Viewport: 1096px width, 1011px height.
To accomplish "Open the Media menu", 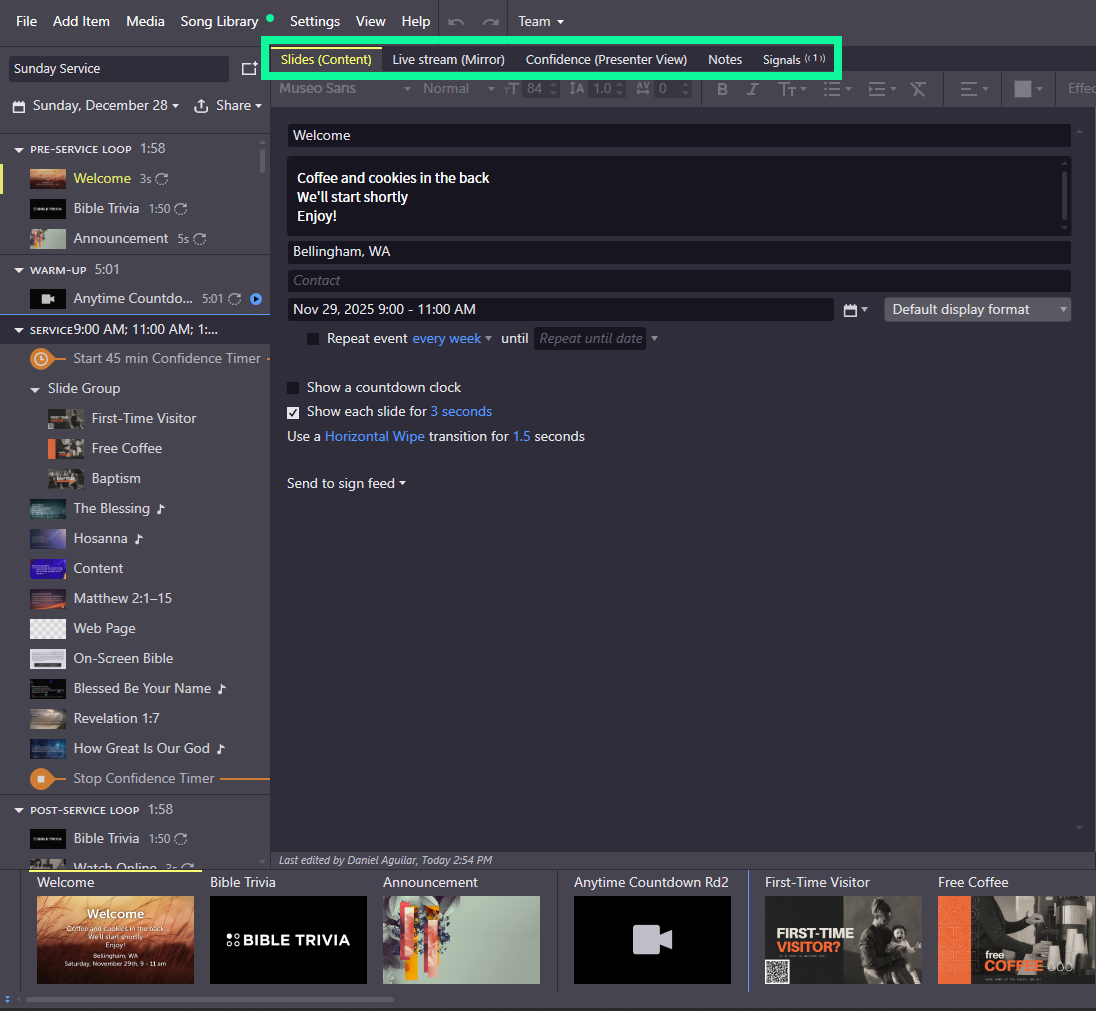I will (x=145, y=22).
